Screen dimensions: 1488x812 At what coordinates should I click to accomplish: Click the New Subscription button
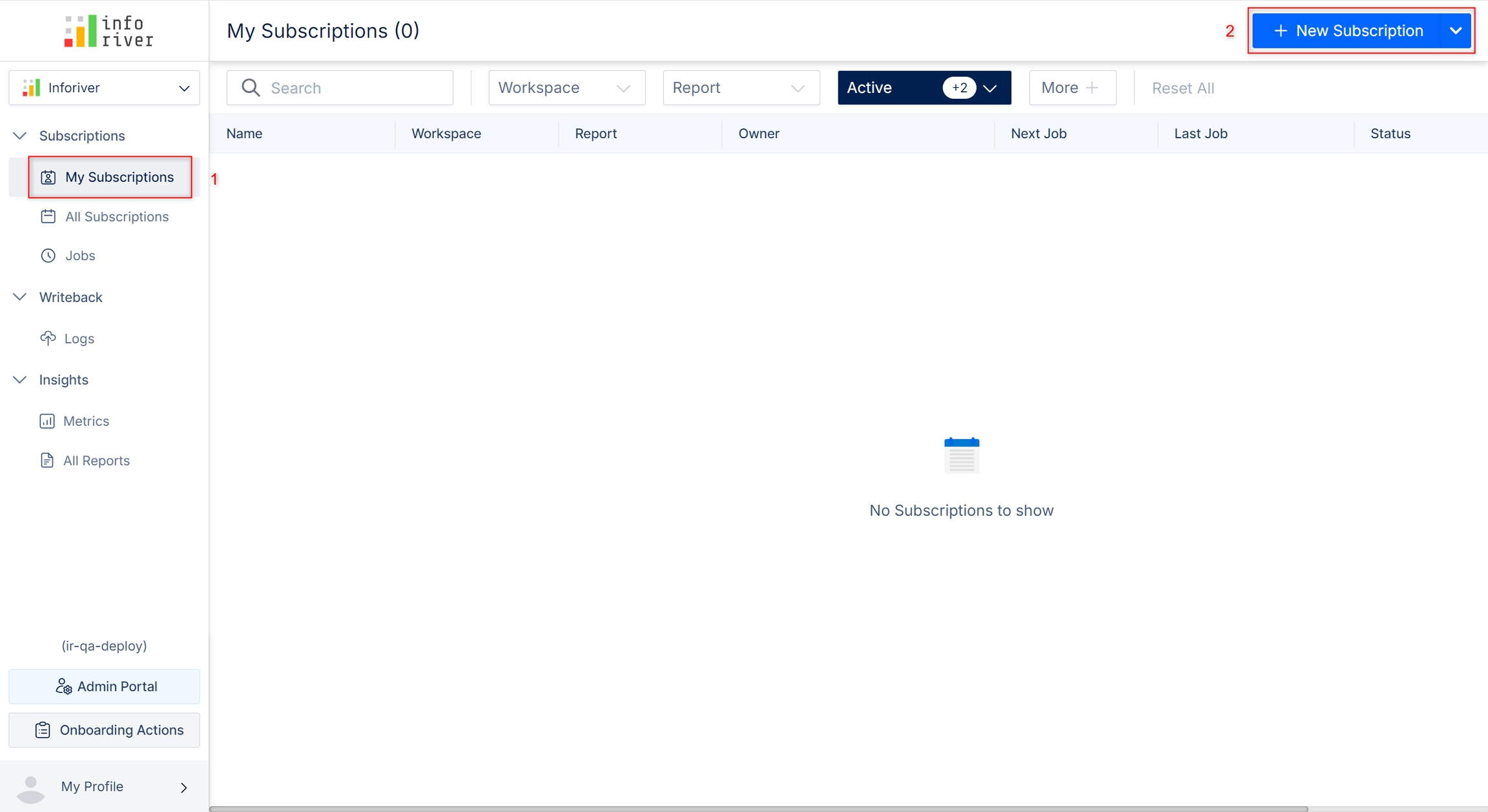(1347, 31)
